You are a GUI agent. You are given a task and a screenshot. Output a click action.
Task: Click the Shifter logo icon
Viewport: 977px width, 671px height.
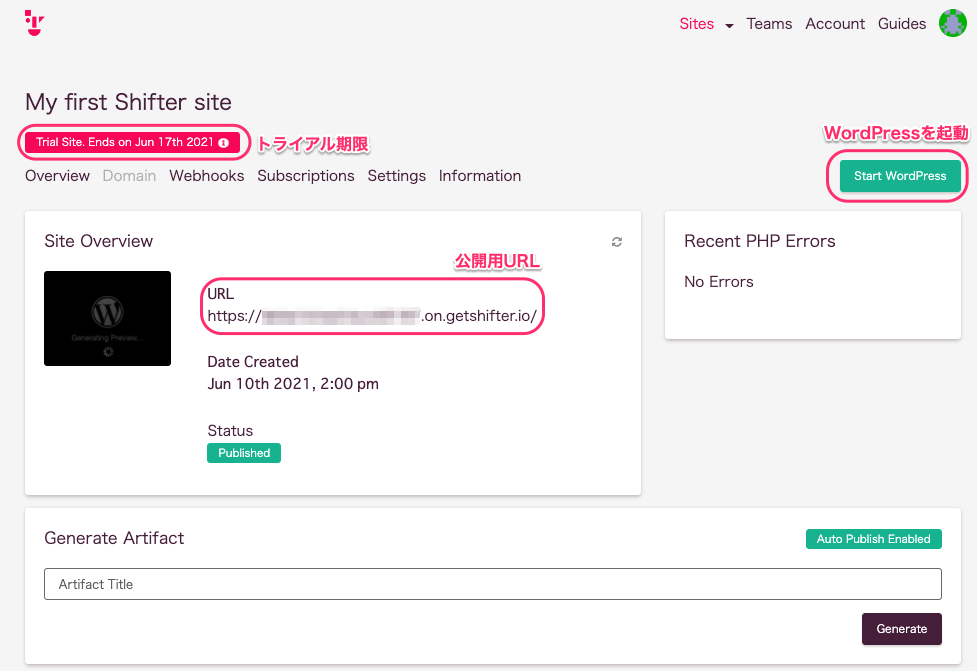click(34, 23)
